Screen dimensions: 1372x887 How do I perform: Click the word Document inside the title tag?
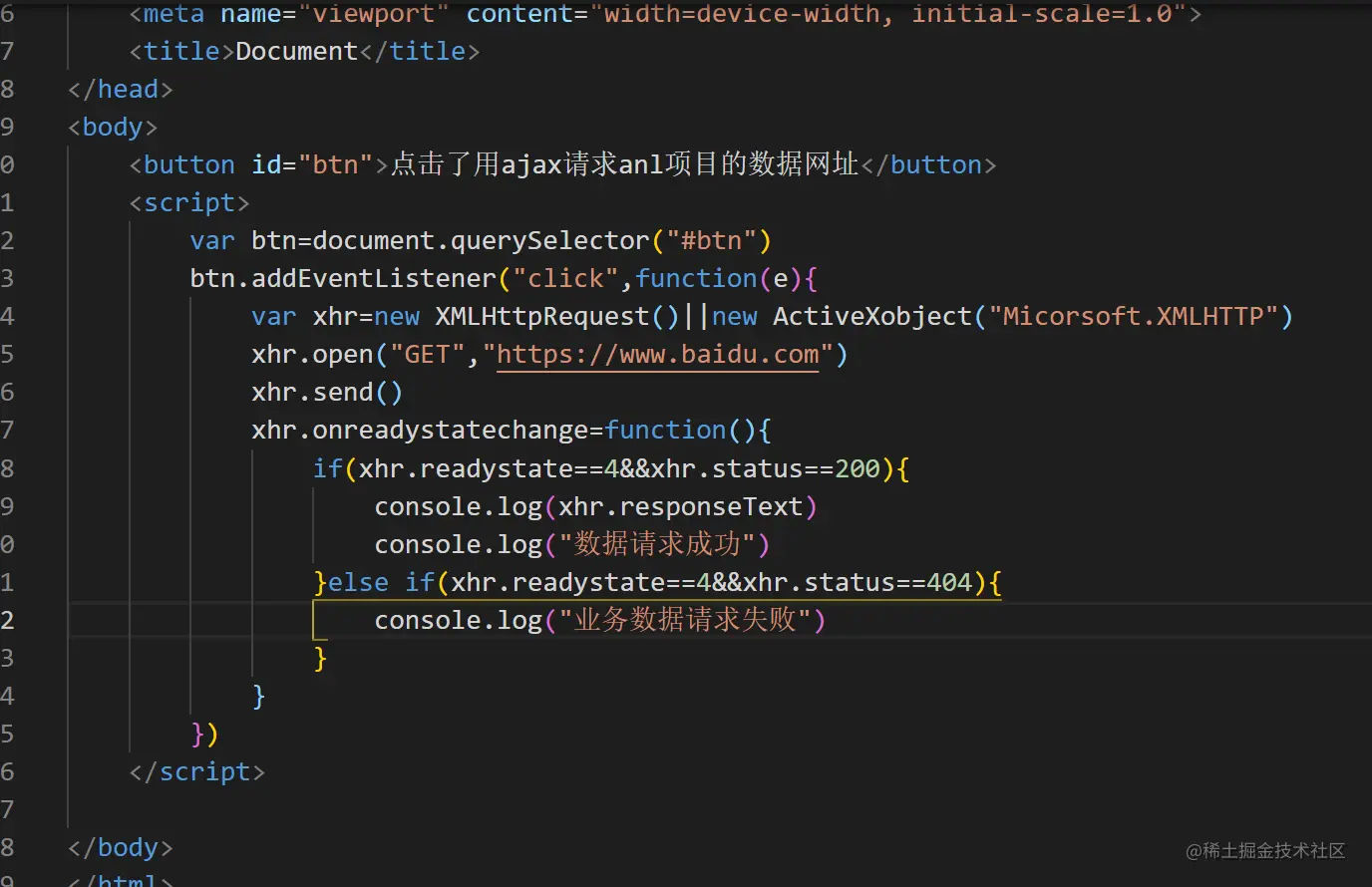[296, 51]
